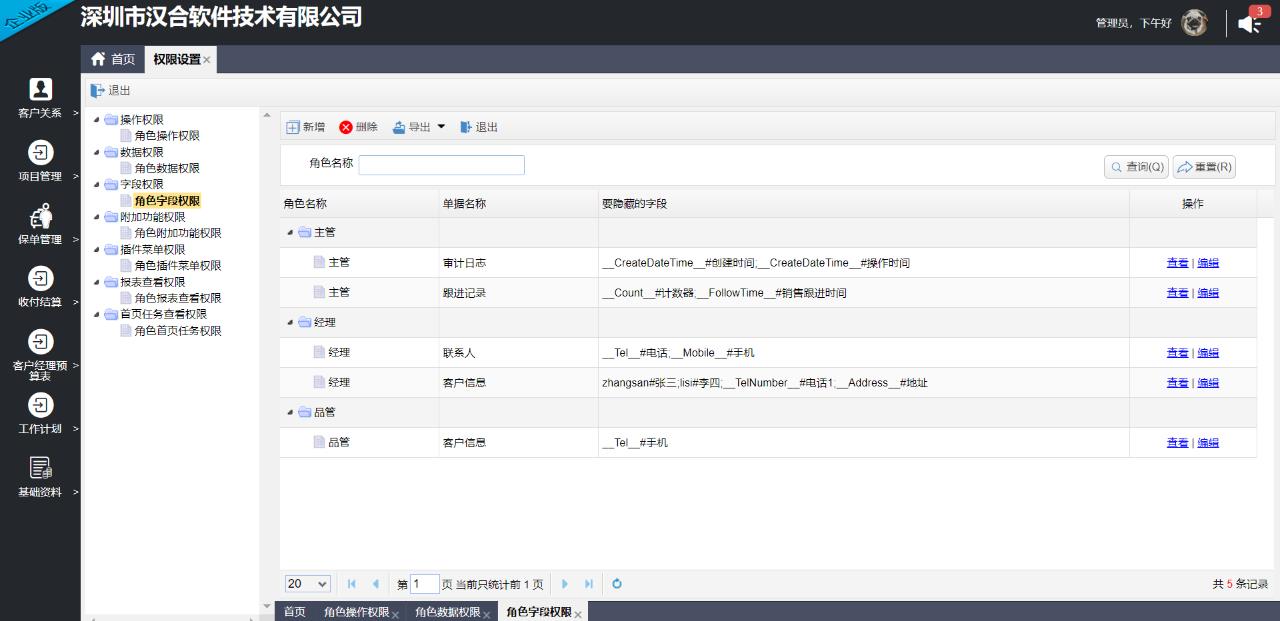Viewport: 1280px width, 621px height.
Task: Open the 保单管理 sidebar module
Action: click(40, 224)
